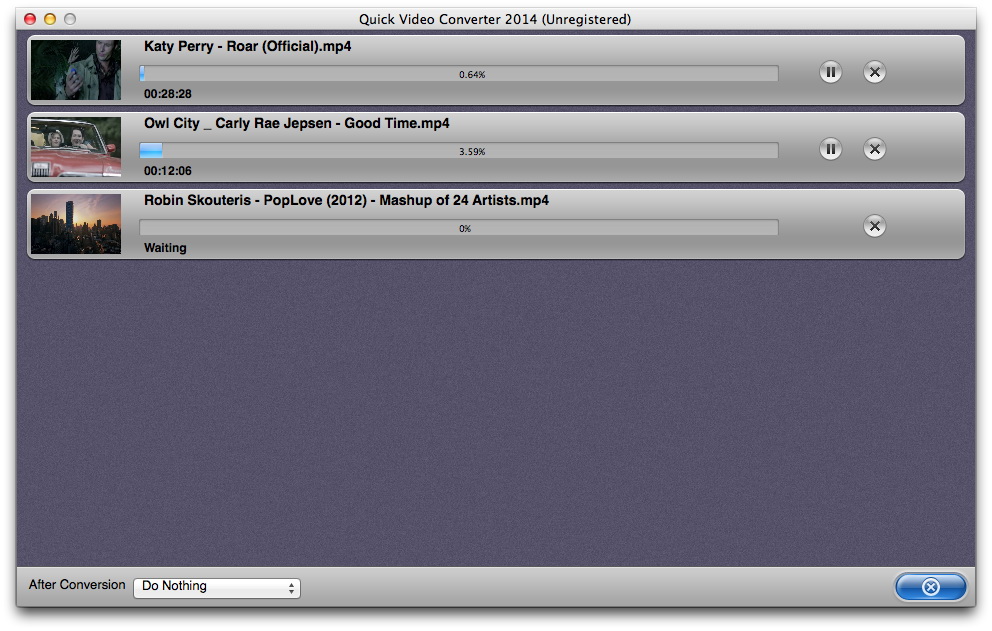Viewport: 992px width, 631px height.
Task: Minimize the Quick Video Converter window
Action: tap(50, 19)
